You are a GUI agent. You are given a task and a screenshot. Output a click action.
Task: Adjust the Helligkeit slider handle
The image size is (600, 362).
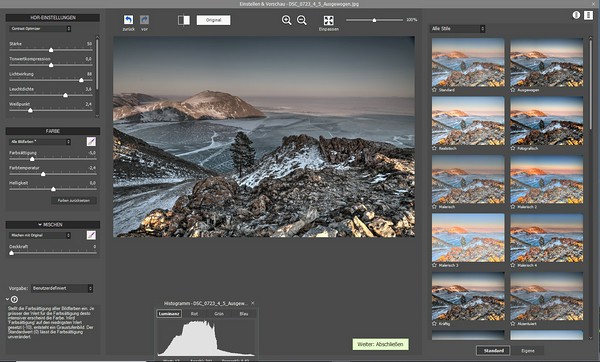pyautogui.click(x=53, y=189)
